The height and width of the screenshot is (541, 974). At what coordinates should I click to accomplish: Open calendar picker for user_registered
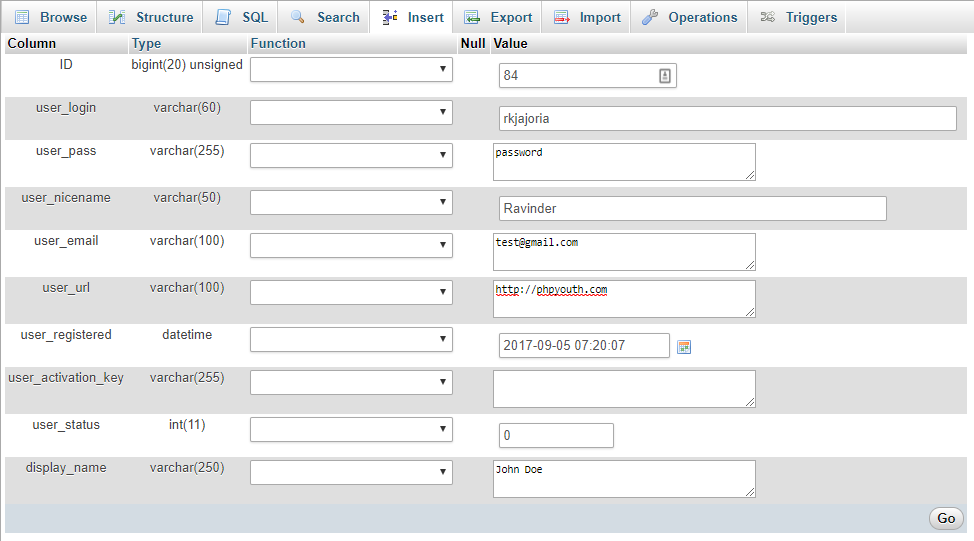click(x=684, y=347)
